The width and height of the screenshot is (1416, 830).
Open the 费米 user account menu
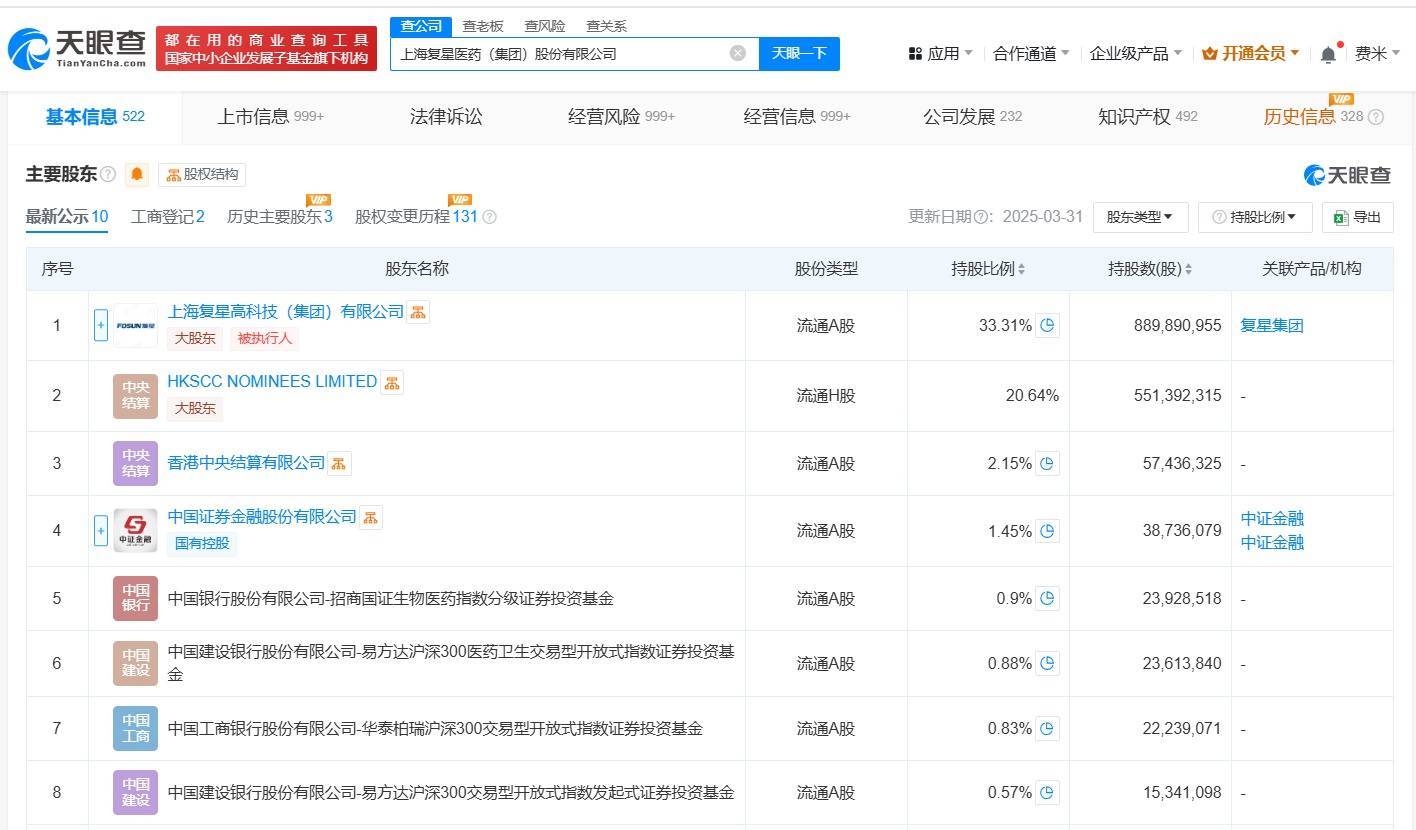pyautogui.click(x=1377, y=54)
